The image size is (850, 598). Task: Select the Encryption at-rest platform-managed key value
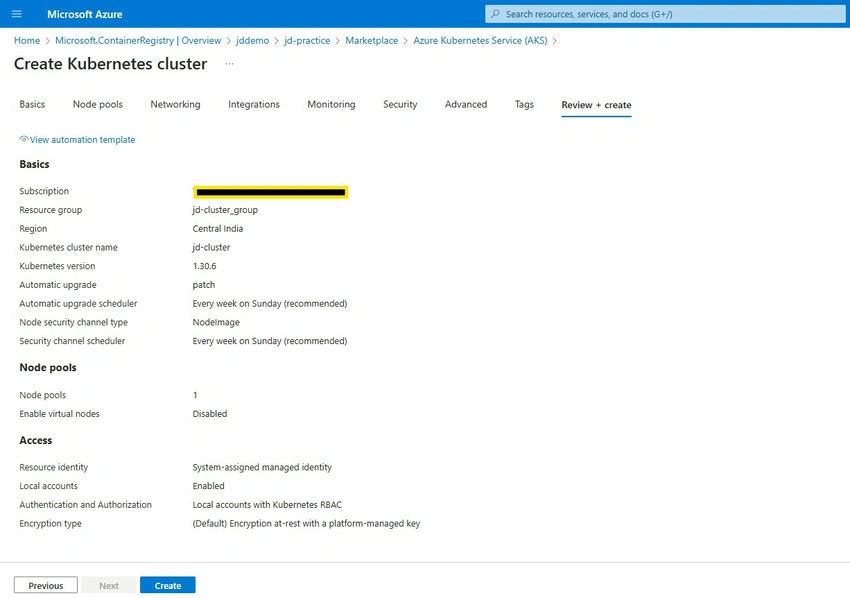tap(306, 524)
